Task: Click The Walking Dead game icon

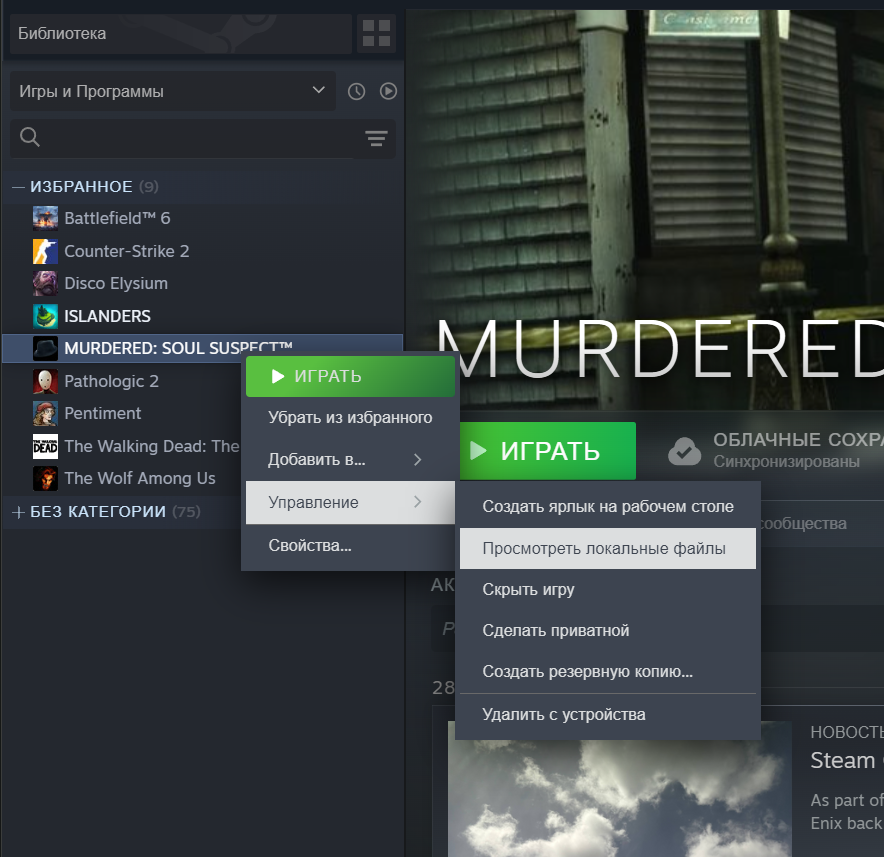Action: tap(45, 446)
